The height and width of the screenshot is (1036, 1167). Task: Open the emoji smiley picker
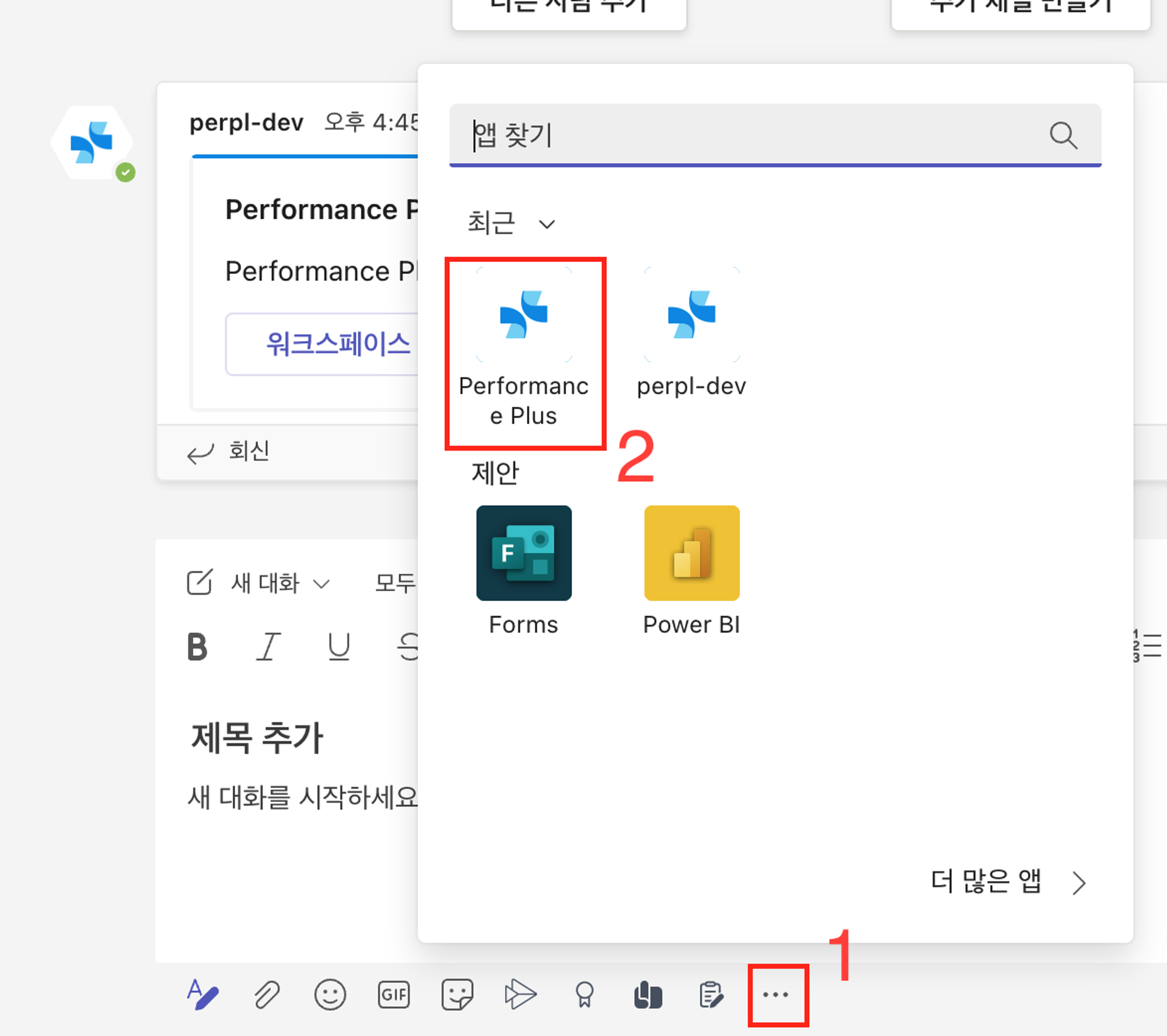[330, 994]
